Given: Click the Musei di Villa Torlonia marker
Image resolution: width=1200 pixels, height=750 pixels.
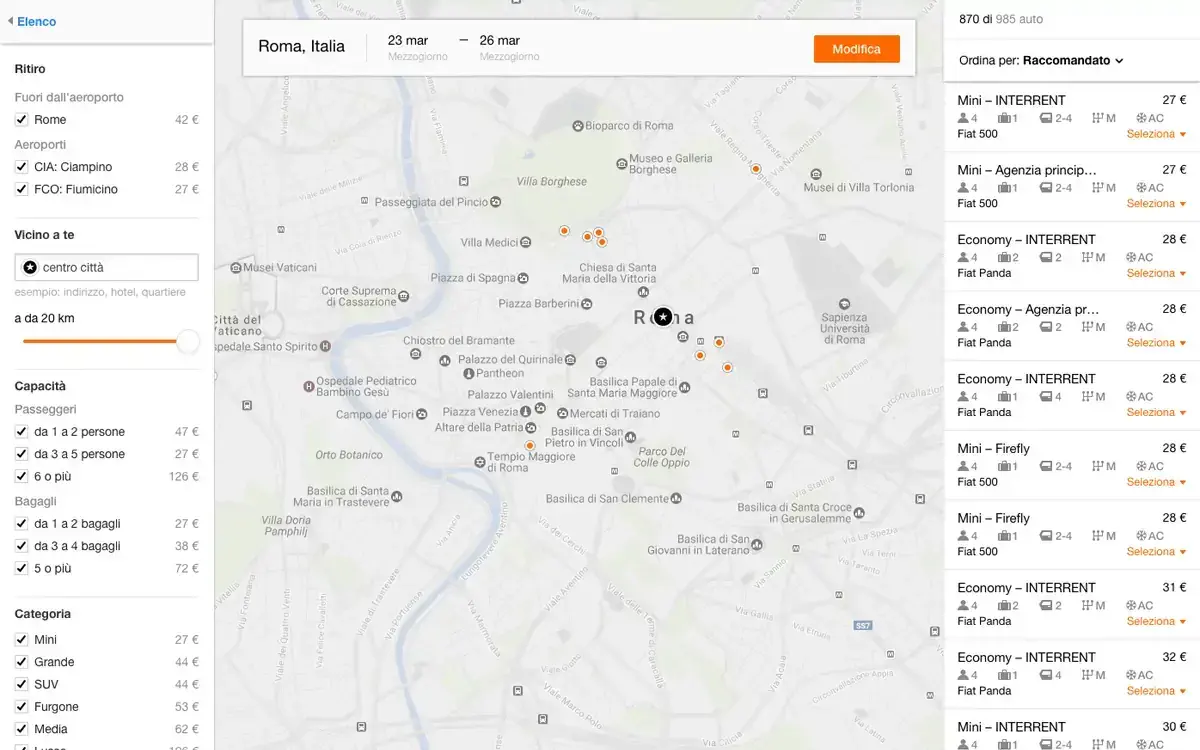Looking at the screenshot, I should click(817, 173).
